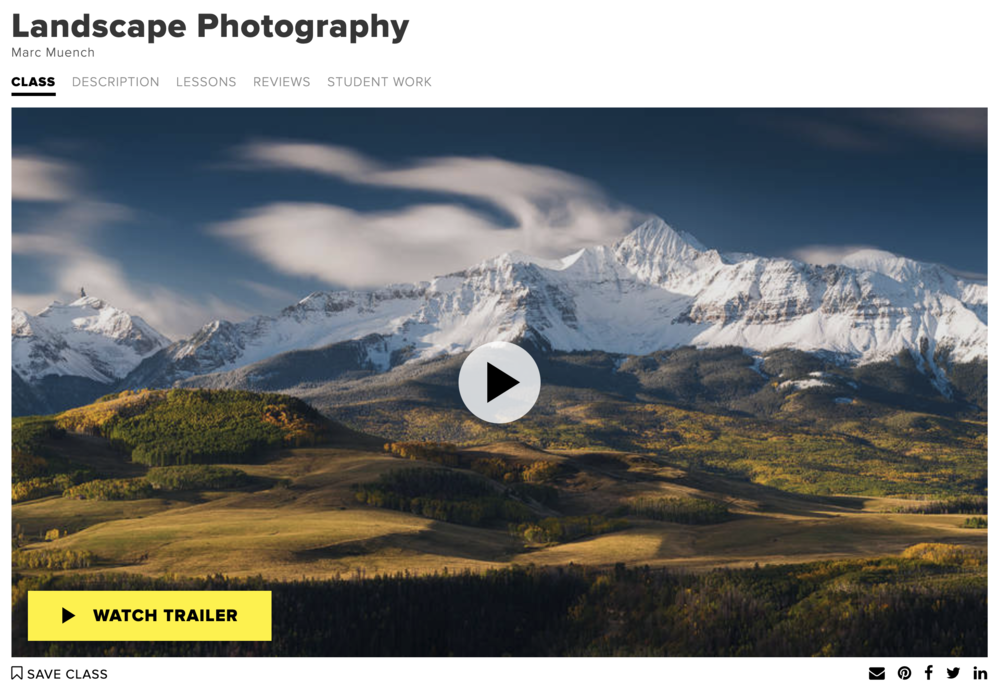
Task: Click the black underline beneath the Class tab
Action: pos(33,94)
